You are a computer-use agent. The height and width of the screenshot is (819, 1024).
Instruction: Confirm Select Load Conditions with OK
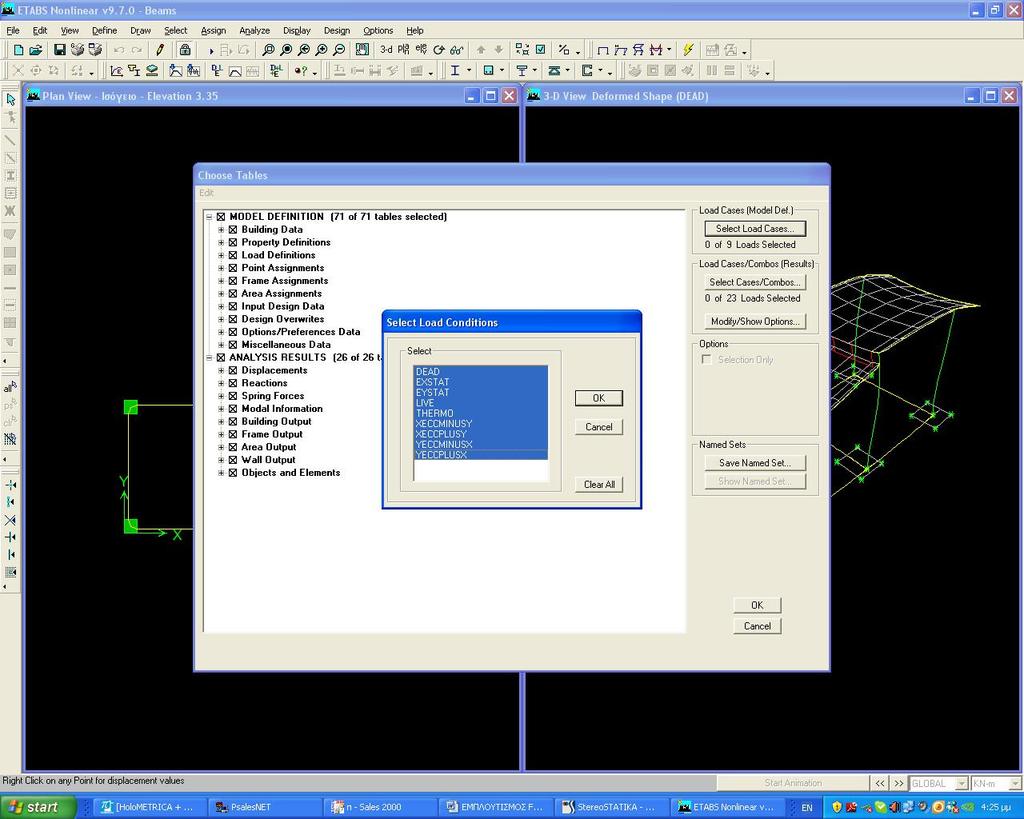tap(599, 398)
